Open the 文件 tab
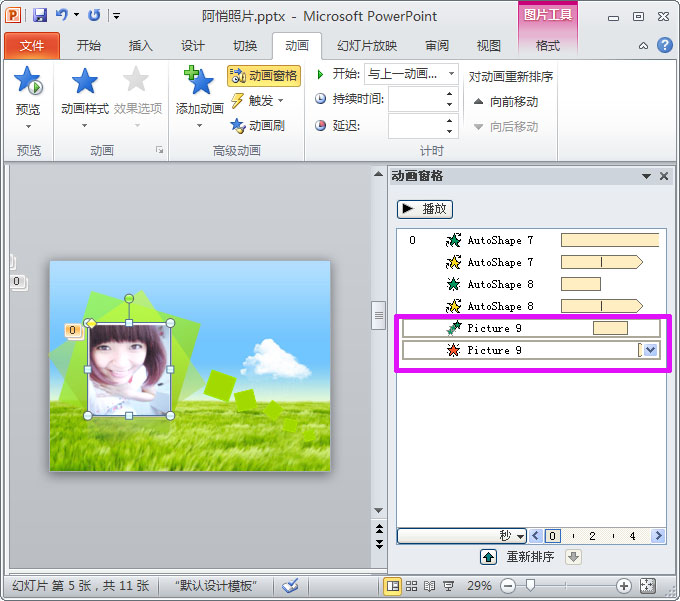The image size is (680, 601). click(x=32, y=46)
